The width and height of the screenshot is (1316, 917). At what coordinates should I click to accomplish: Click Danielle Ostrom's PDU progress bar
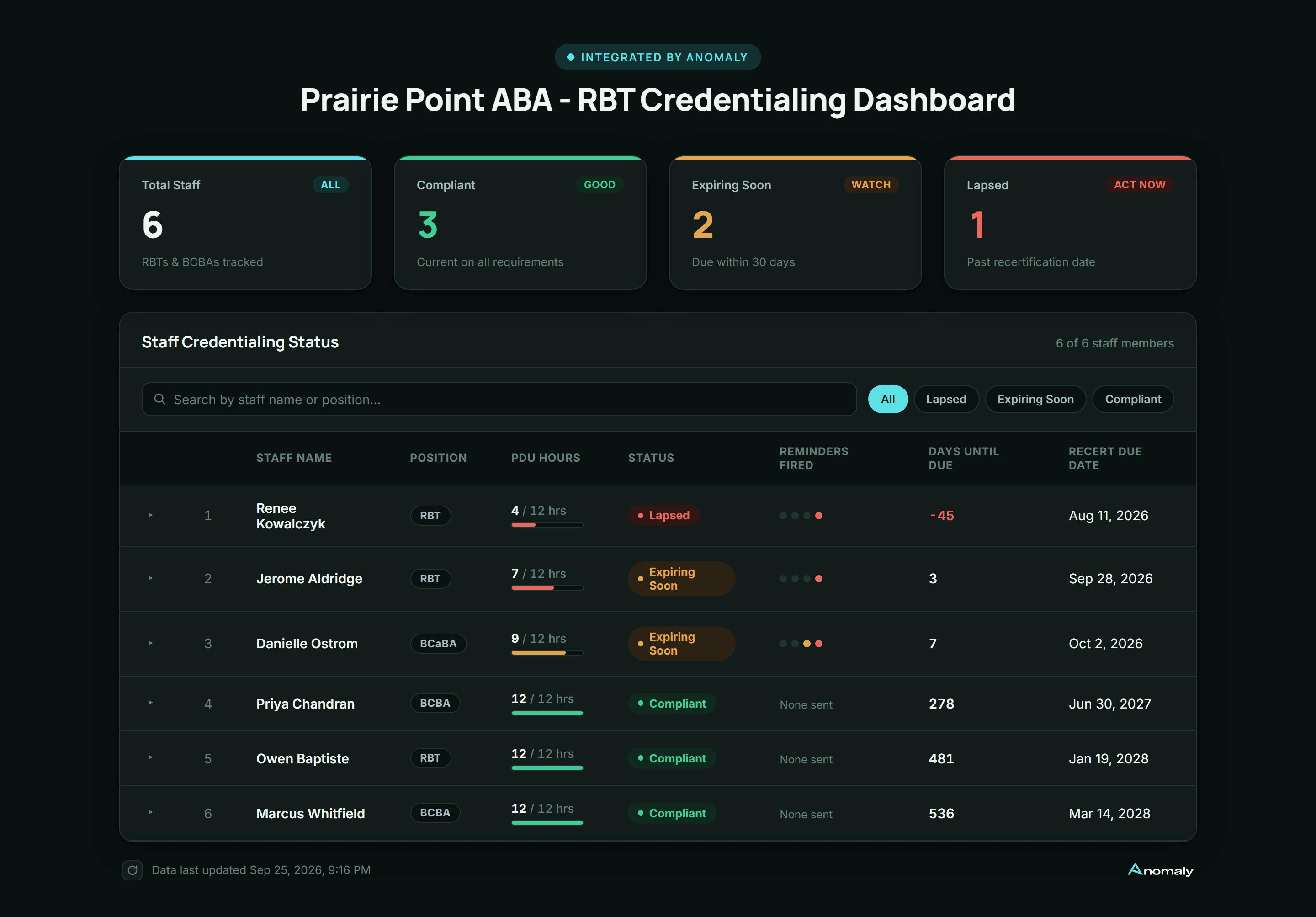pyautogui.click(x=547, y=653)
